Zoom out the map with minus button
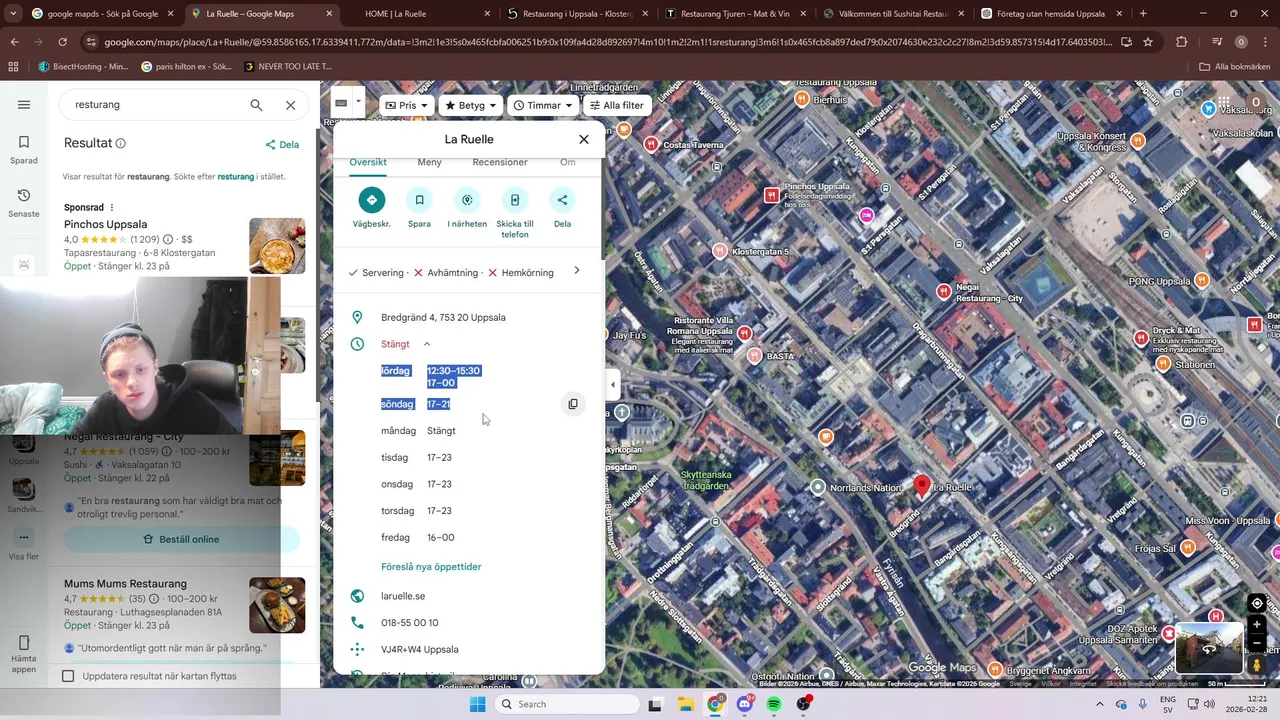This screenshot has height=720, width=1280. point(1257,644)
